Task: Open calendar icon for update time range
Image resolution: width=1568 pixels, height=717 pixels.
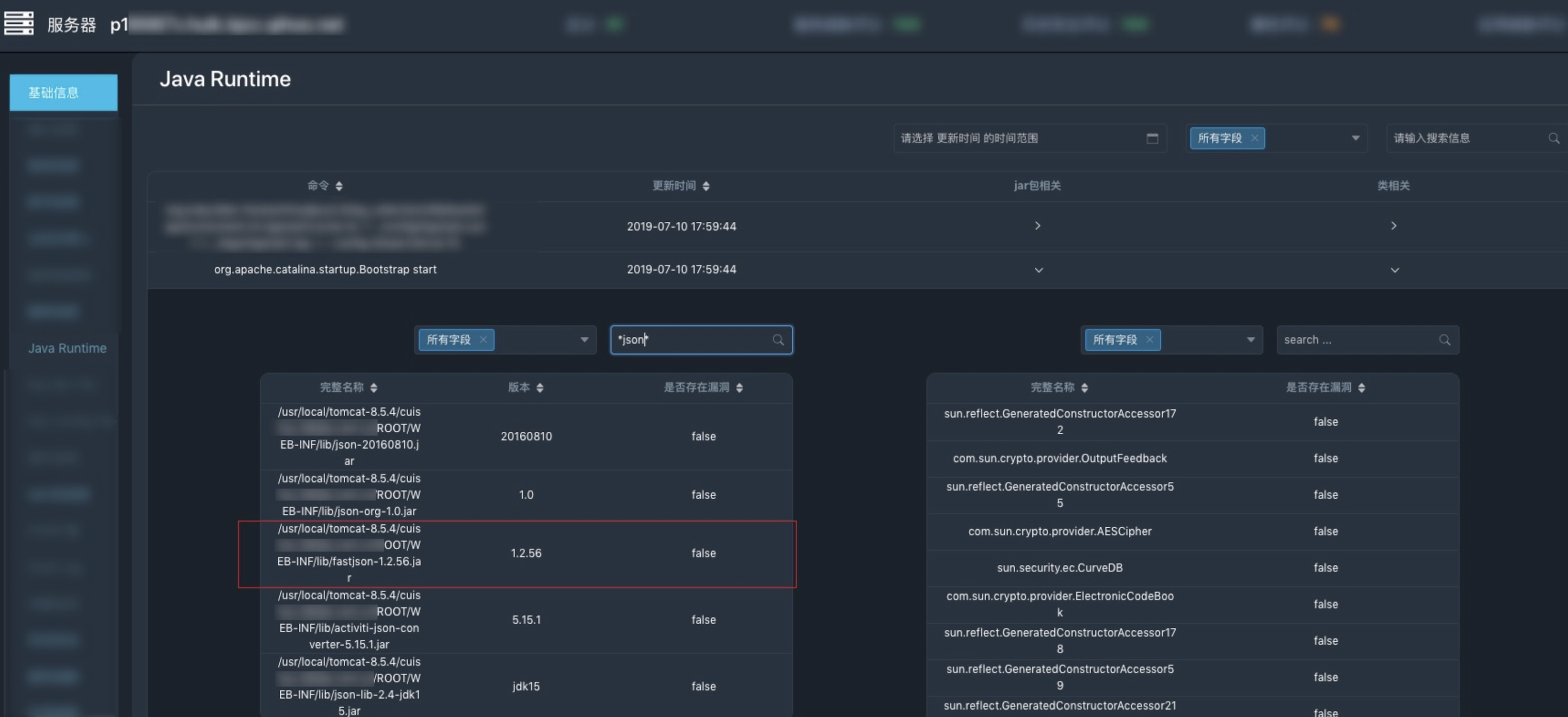Action: 1151,138
